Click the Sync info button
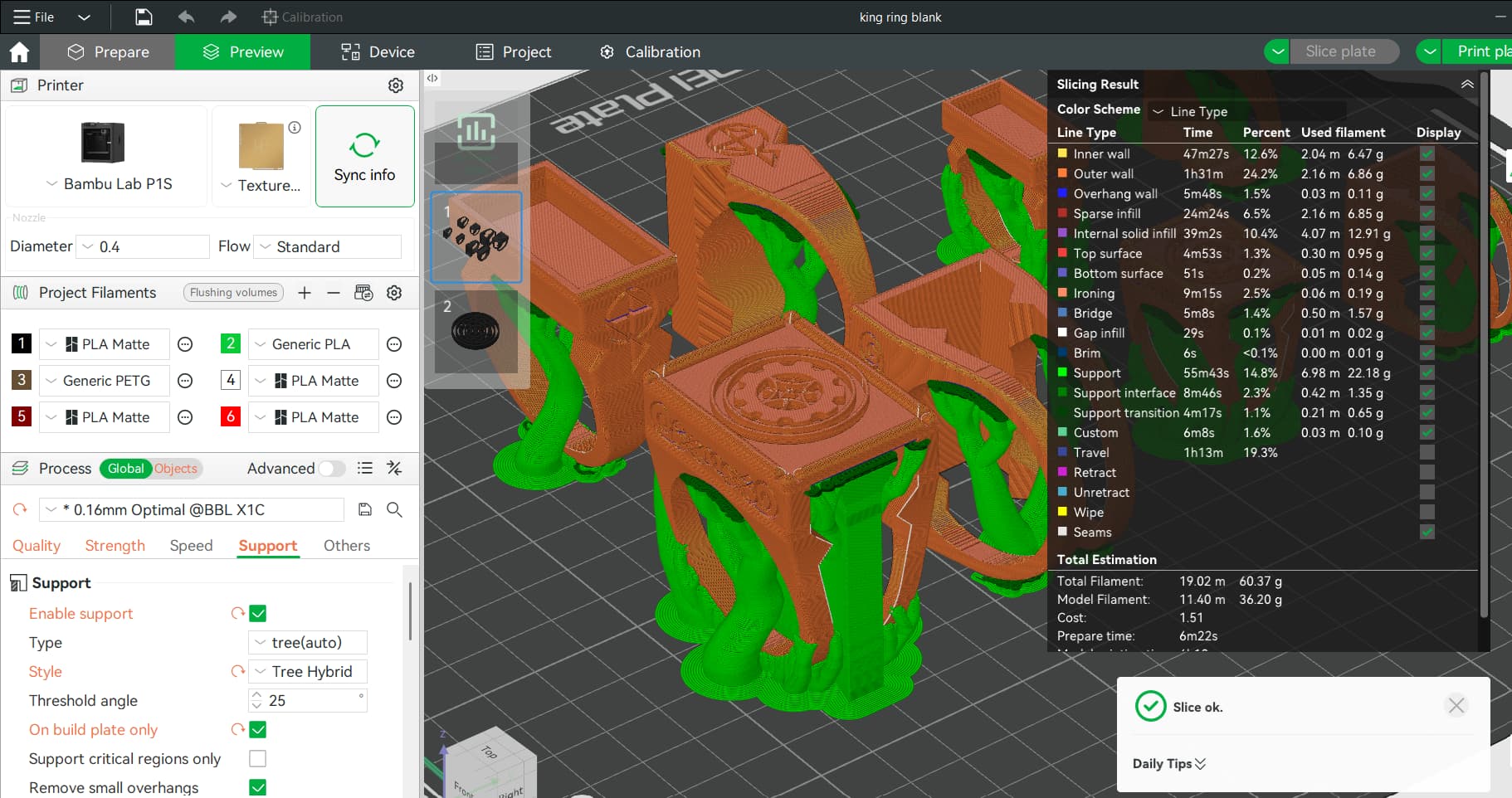 364,157
